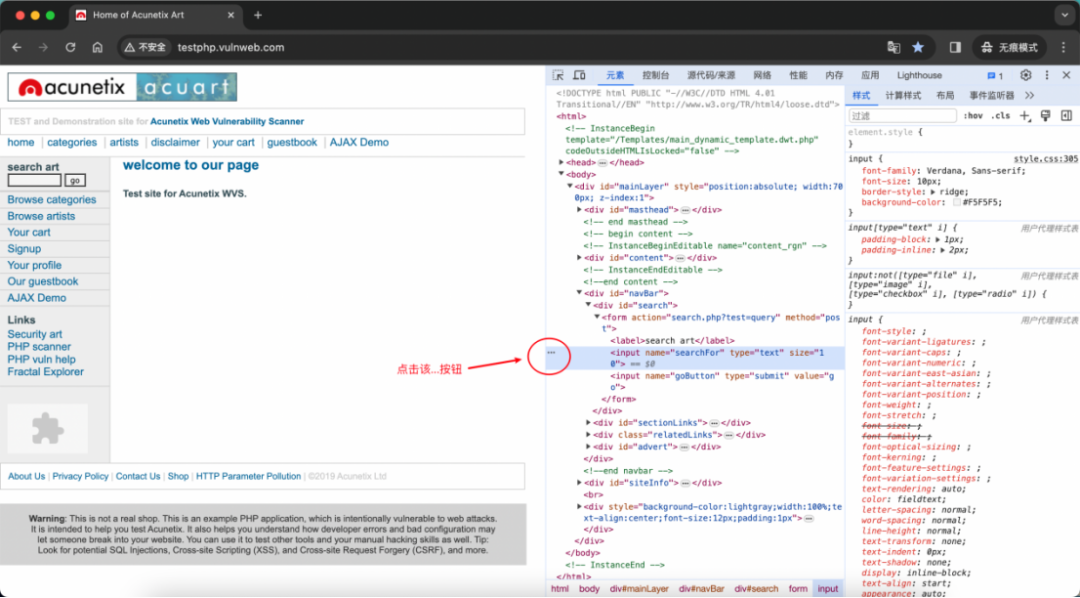
Task: Click the paintbrush rendering icon in Styles toolbar
Action: coord(1046,116)
